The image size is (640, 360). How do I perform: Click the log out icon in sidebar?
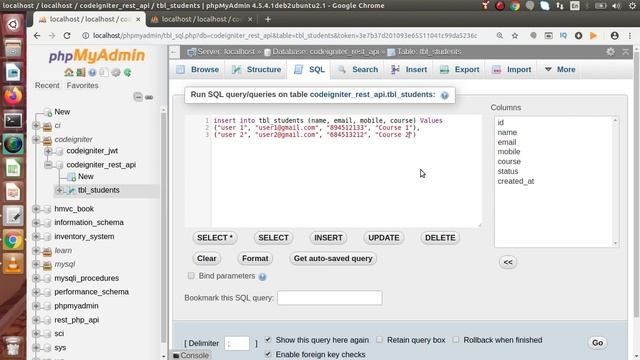[81, 72]
